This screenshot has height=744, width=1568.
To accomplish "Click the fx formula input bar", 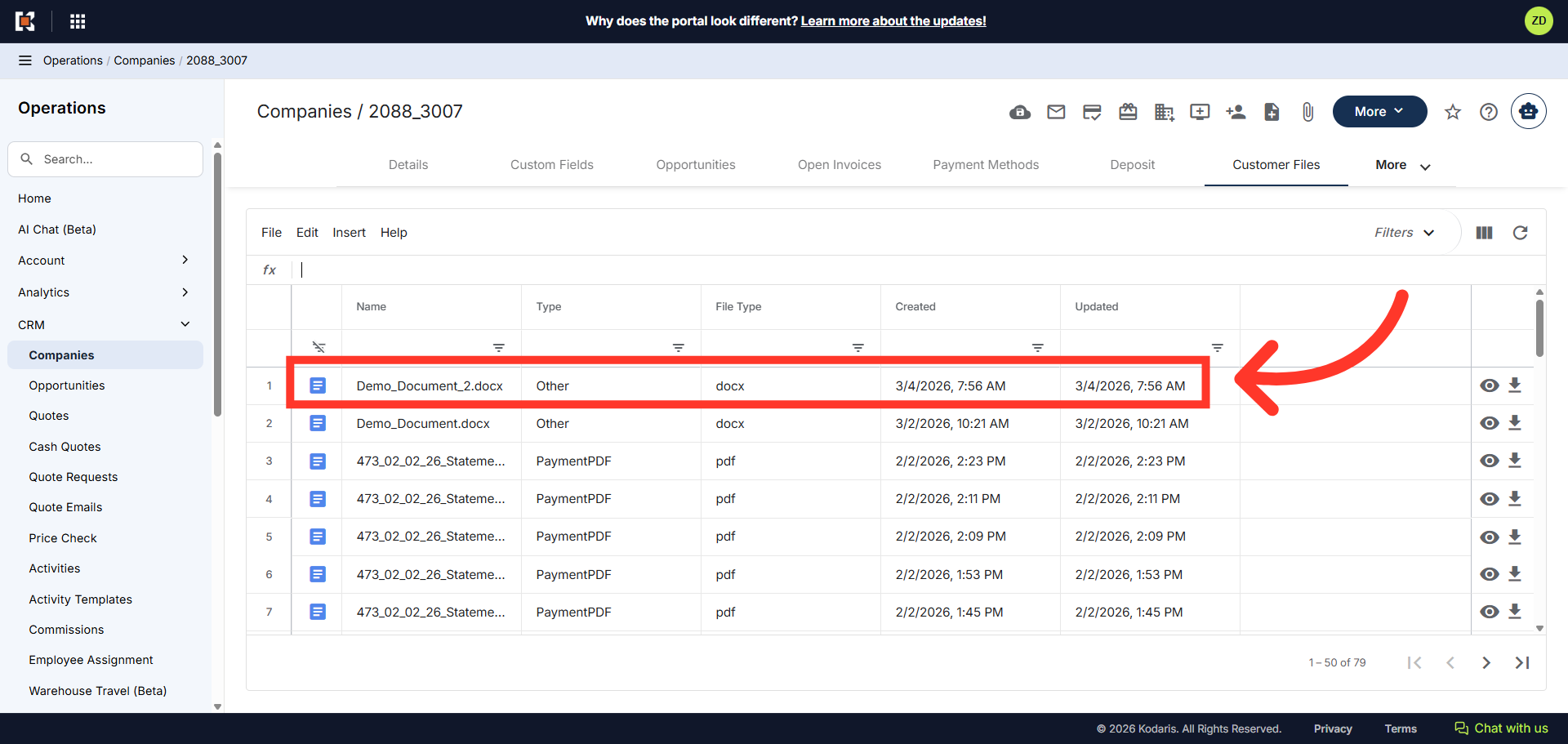I will [919, 270].
